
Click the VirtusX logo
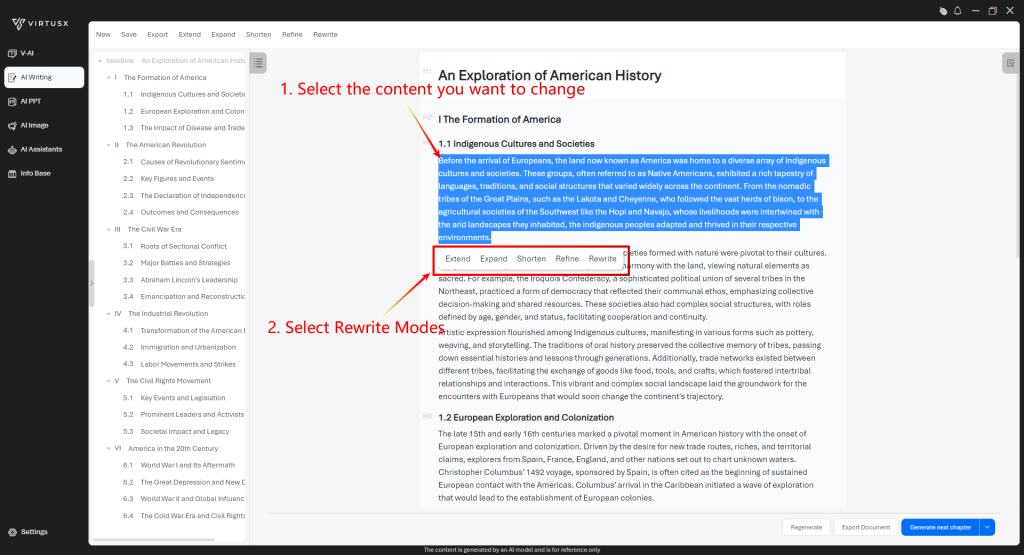[x=40, y=24]
